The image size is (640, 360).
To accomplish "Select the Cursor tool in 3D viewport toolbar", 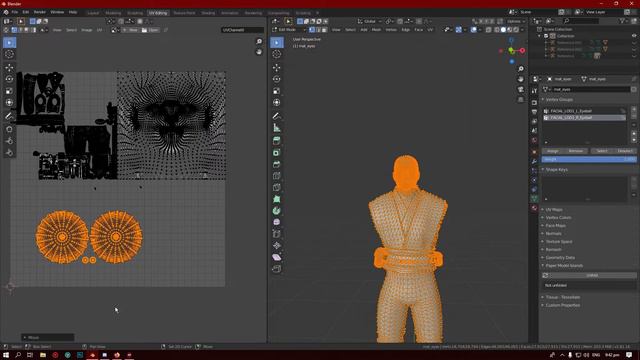I will pyautogui.click(x=277, y=54).
